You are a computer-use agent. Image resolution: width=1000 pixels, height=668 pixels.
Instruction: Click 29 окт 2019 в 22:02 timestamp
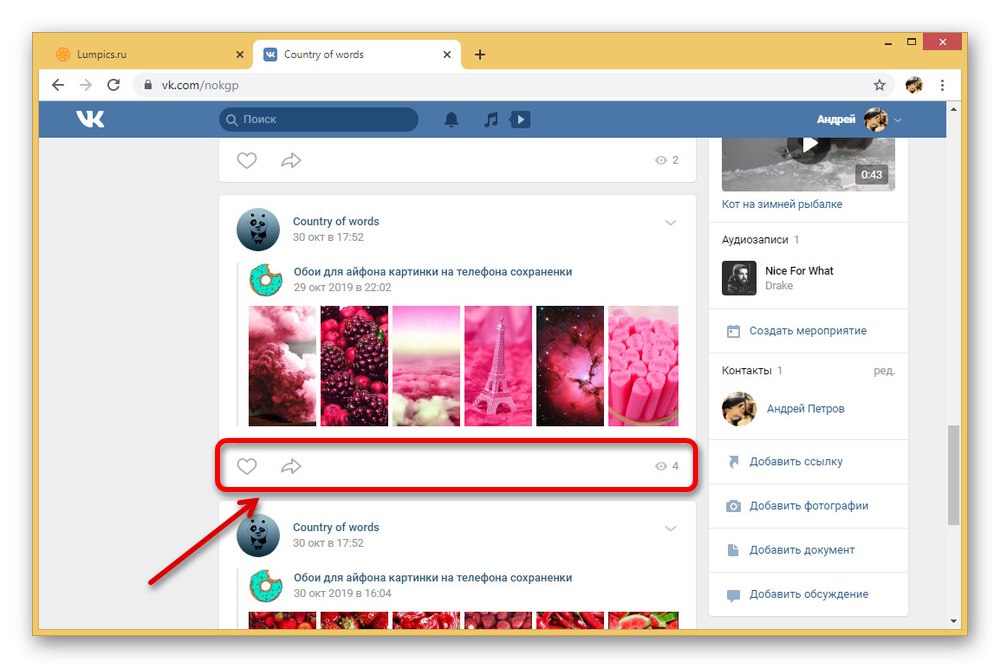coord(342,288)
